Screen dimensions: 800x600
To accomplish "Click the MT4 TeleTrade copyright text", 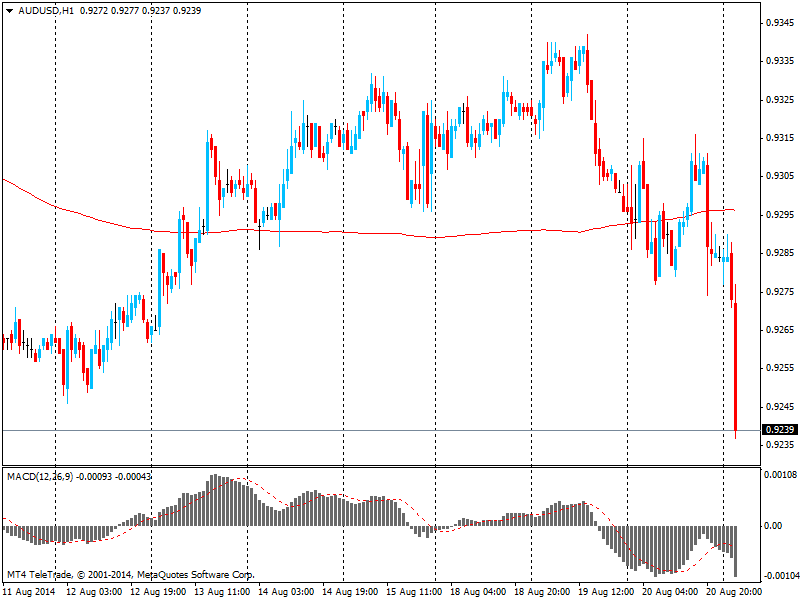I will click(130, 575).
